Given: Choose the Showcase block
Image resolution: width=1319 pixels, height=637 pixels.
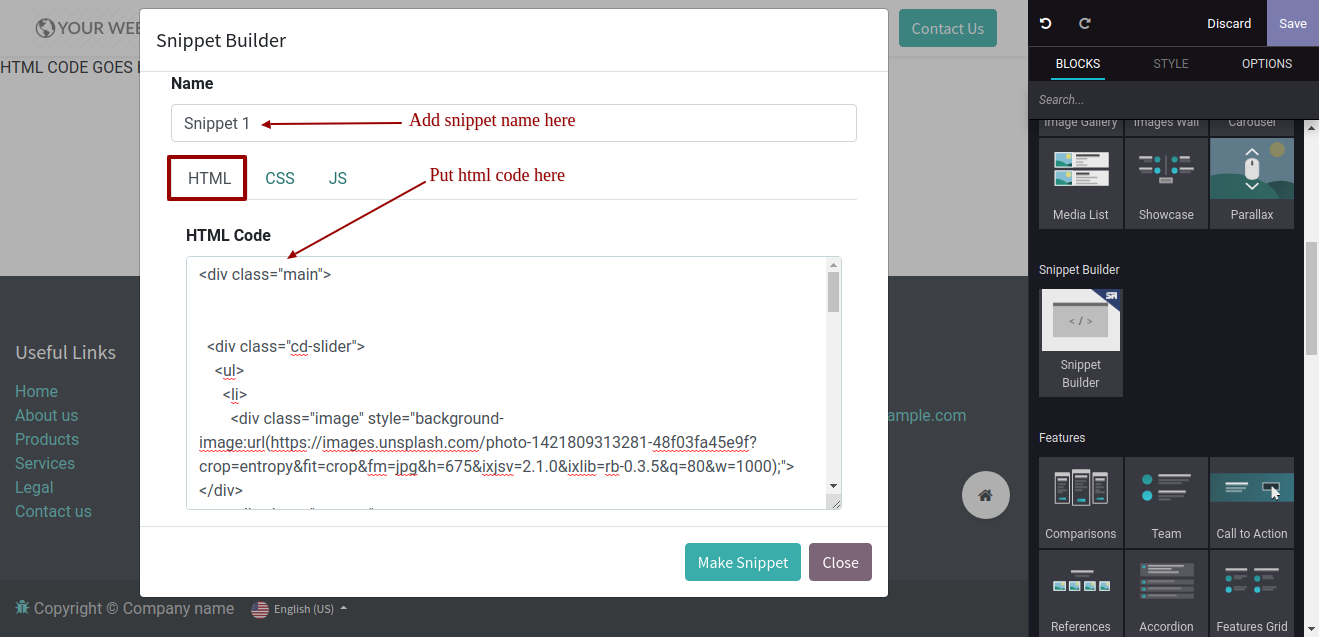Looking at the screenshot, I should 1166,183.
